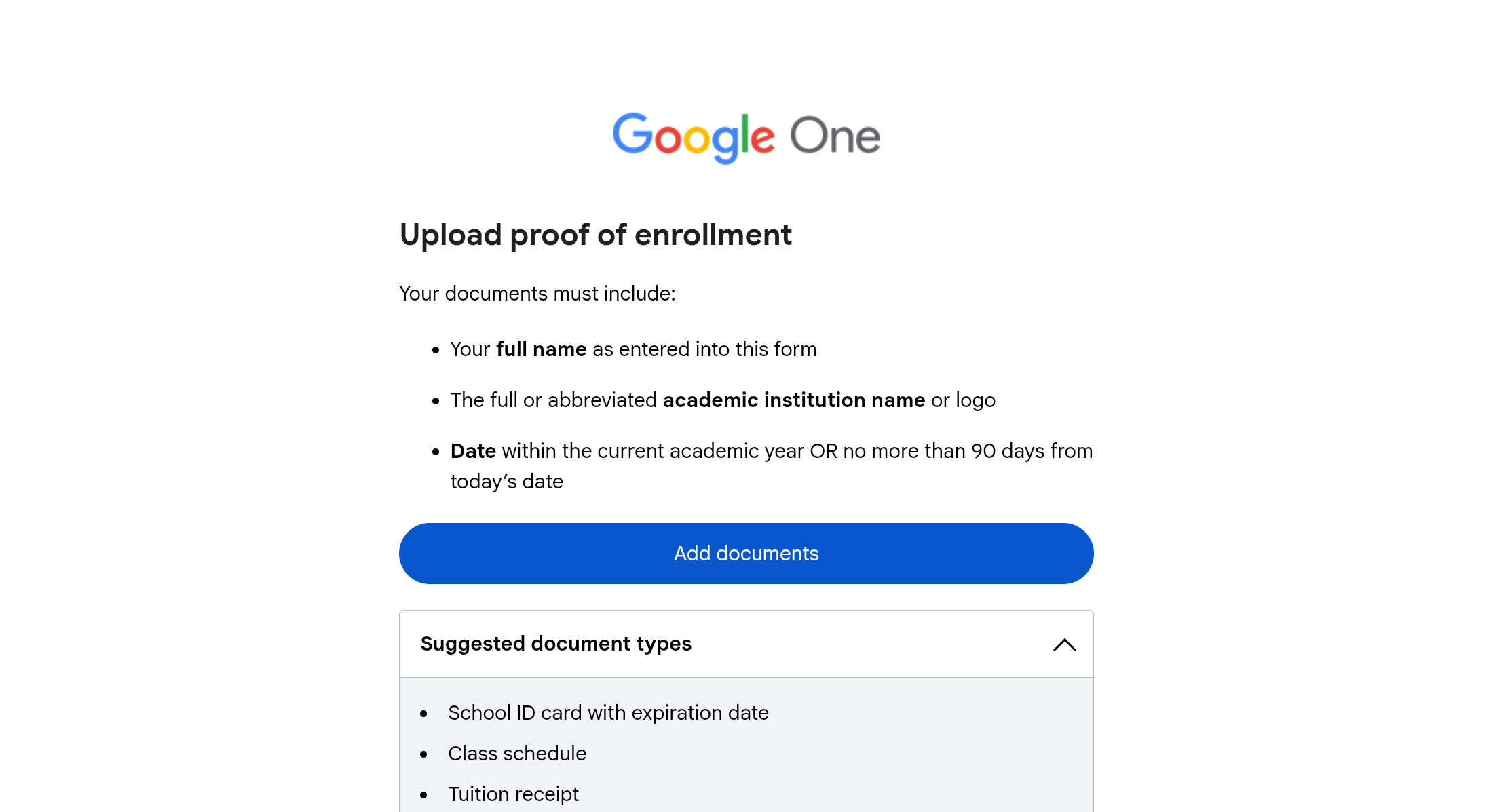Click the today's date text
Screen dimensions: 1493x812
point(506,482)
